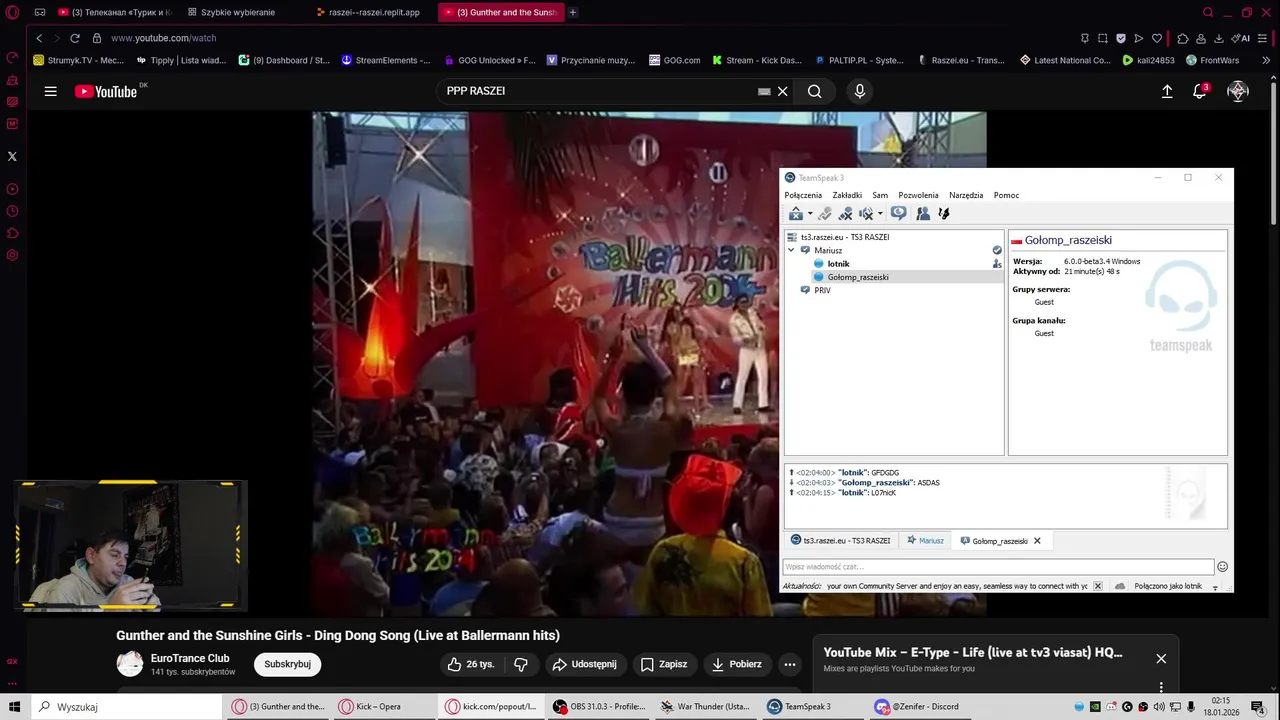Image resolution: width=1280 pixels, height=720 pixels.
Task: Close the YouTube Mix playlist panel
Action: point(1161,659)
